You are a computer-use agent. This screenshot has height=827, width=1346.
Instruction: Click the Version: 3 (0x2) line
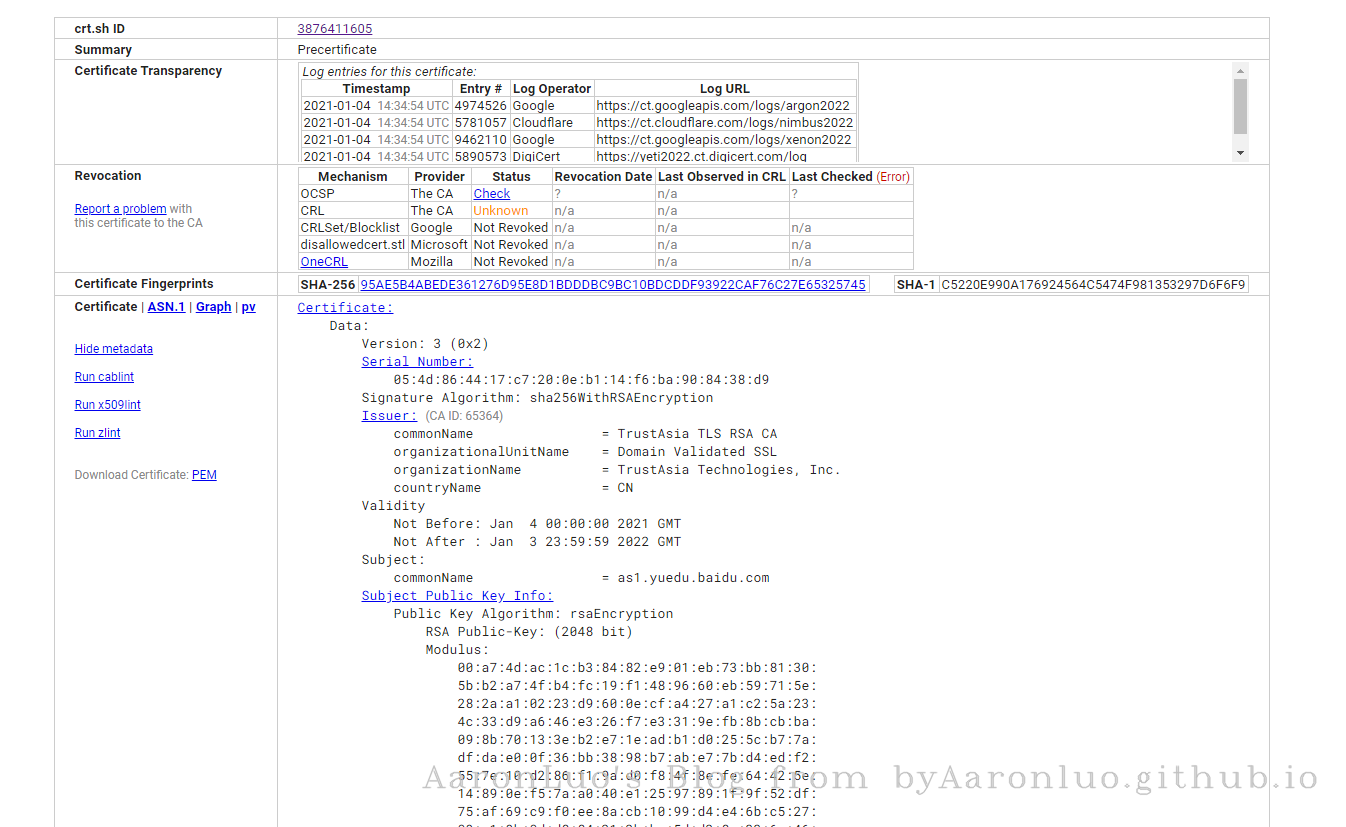pos(425,344)
